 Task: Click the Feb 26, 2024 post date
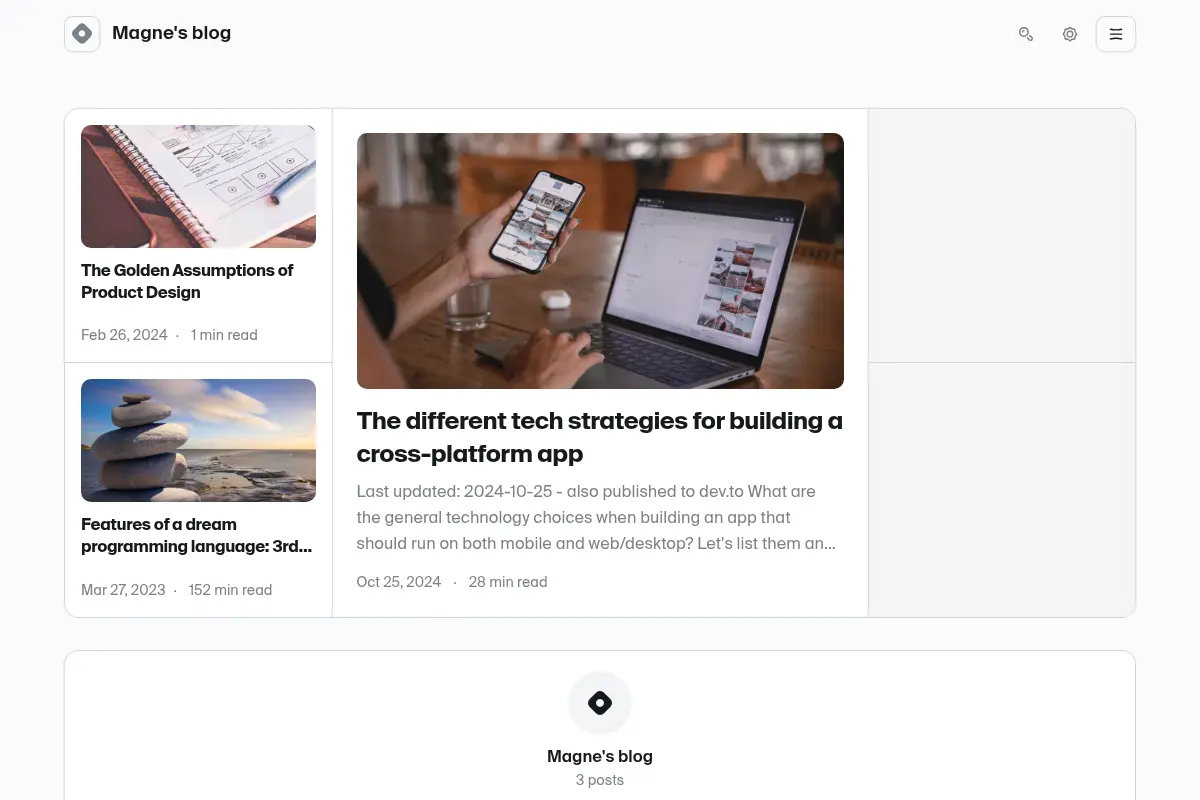(124, 335)
